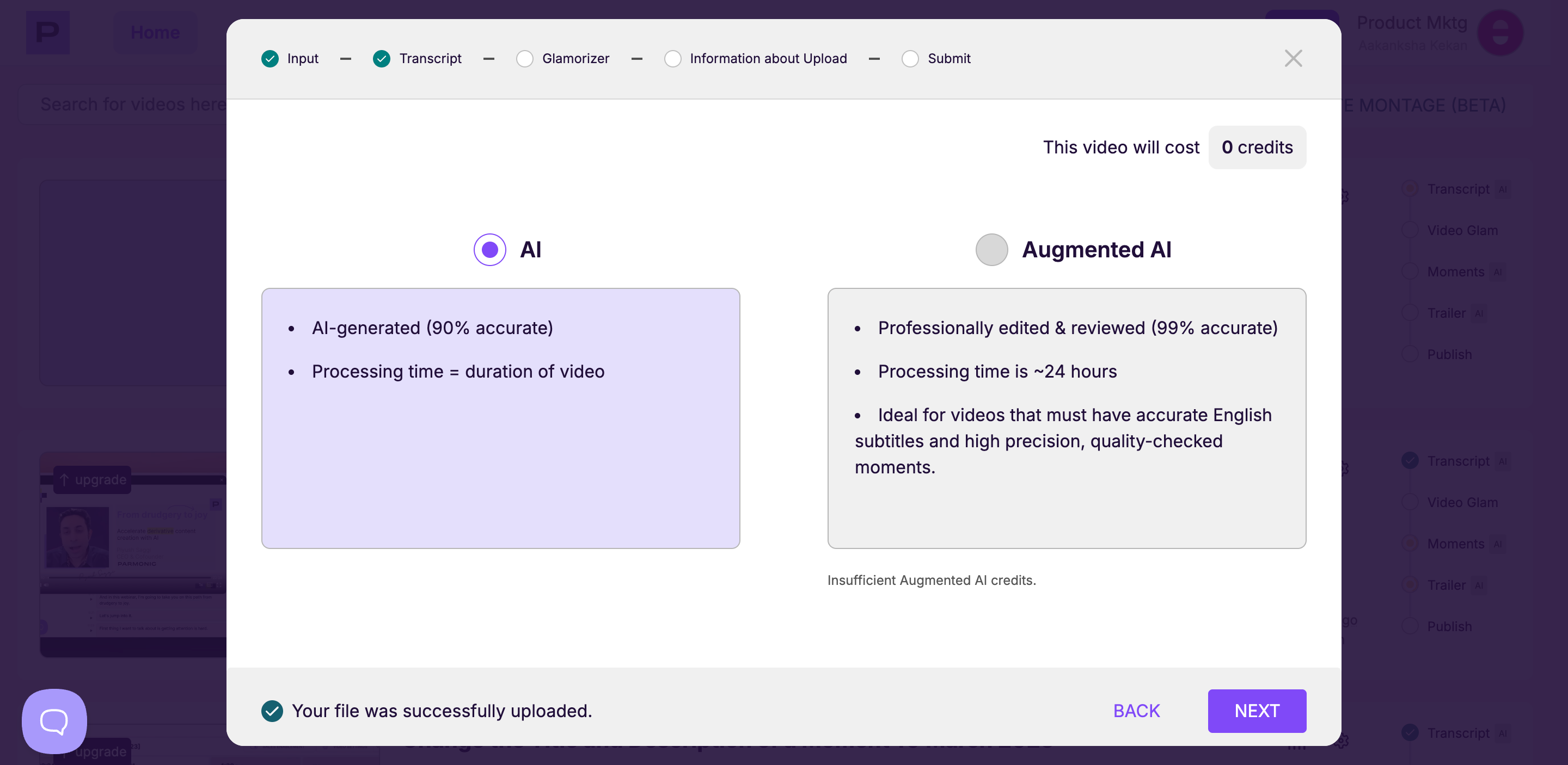1568x765 pixels.
Task: Click the Parmonic P logo icon
Action: tap(47, 32)
